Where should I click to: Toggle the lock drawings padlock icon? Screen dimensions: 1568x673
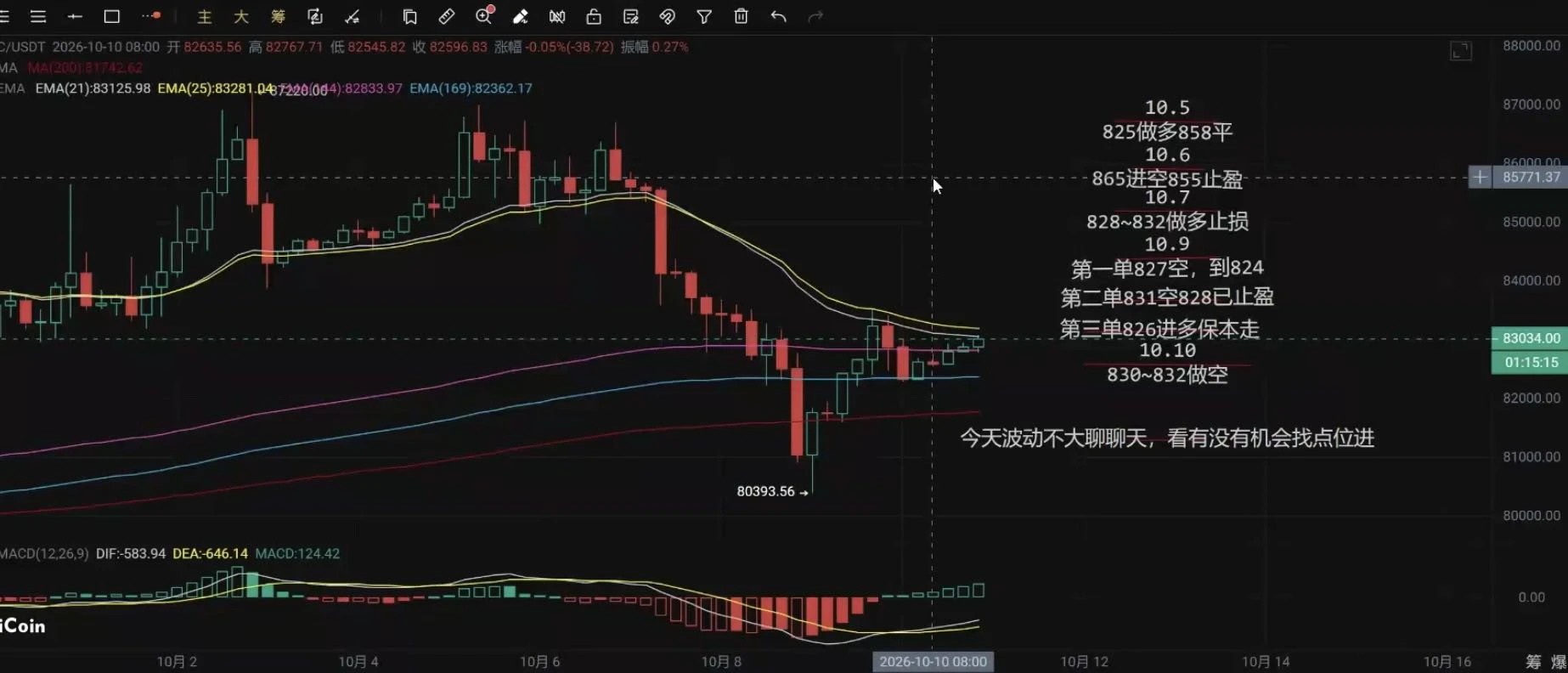coord(594,16)
